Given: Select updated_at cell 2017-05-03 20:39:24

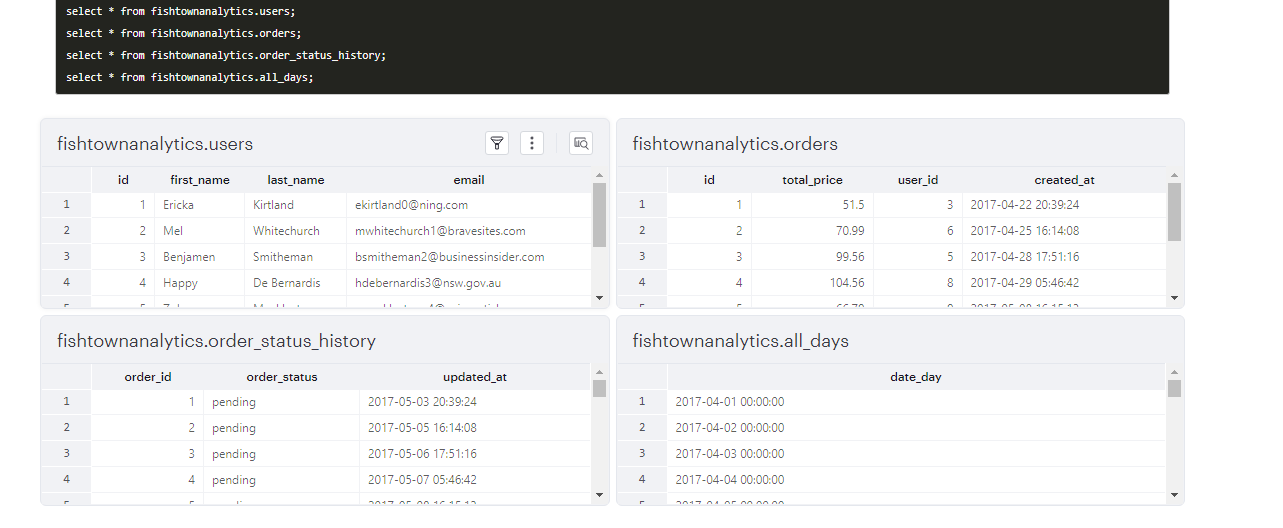Looking at the screenshot, I should 475,402.
